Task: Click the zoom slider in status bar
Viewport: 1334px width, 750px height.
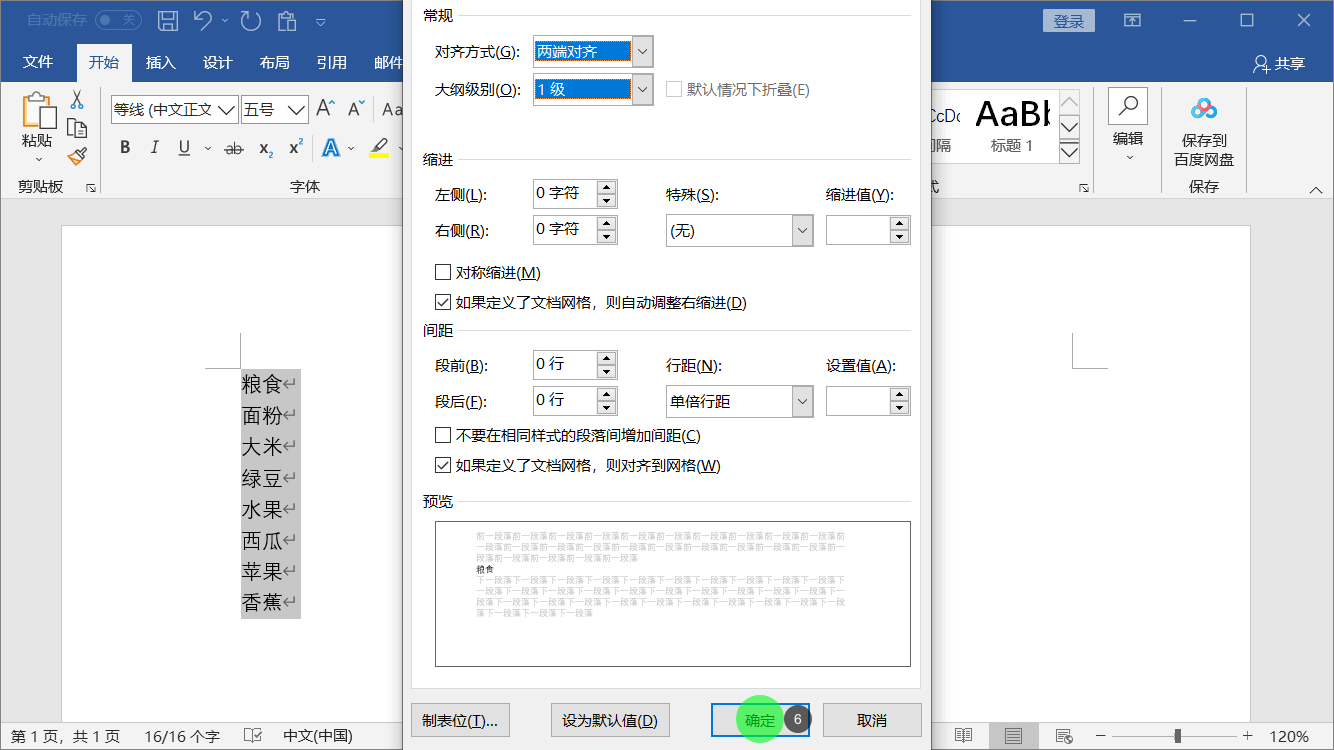Action: click(1176, 736)
